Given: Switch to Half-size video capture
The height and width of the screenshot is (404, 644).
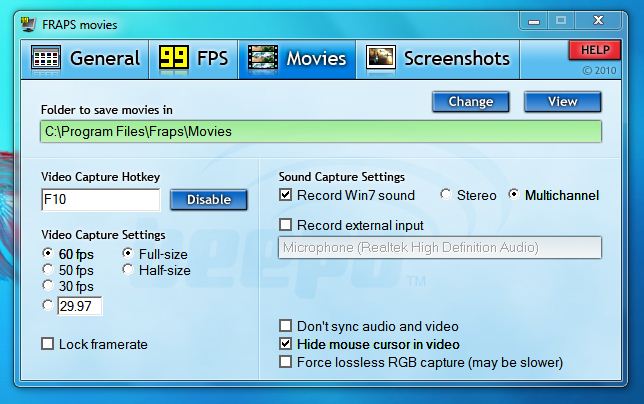Looking at the screenshot, I should [156, 270].
